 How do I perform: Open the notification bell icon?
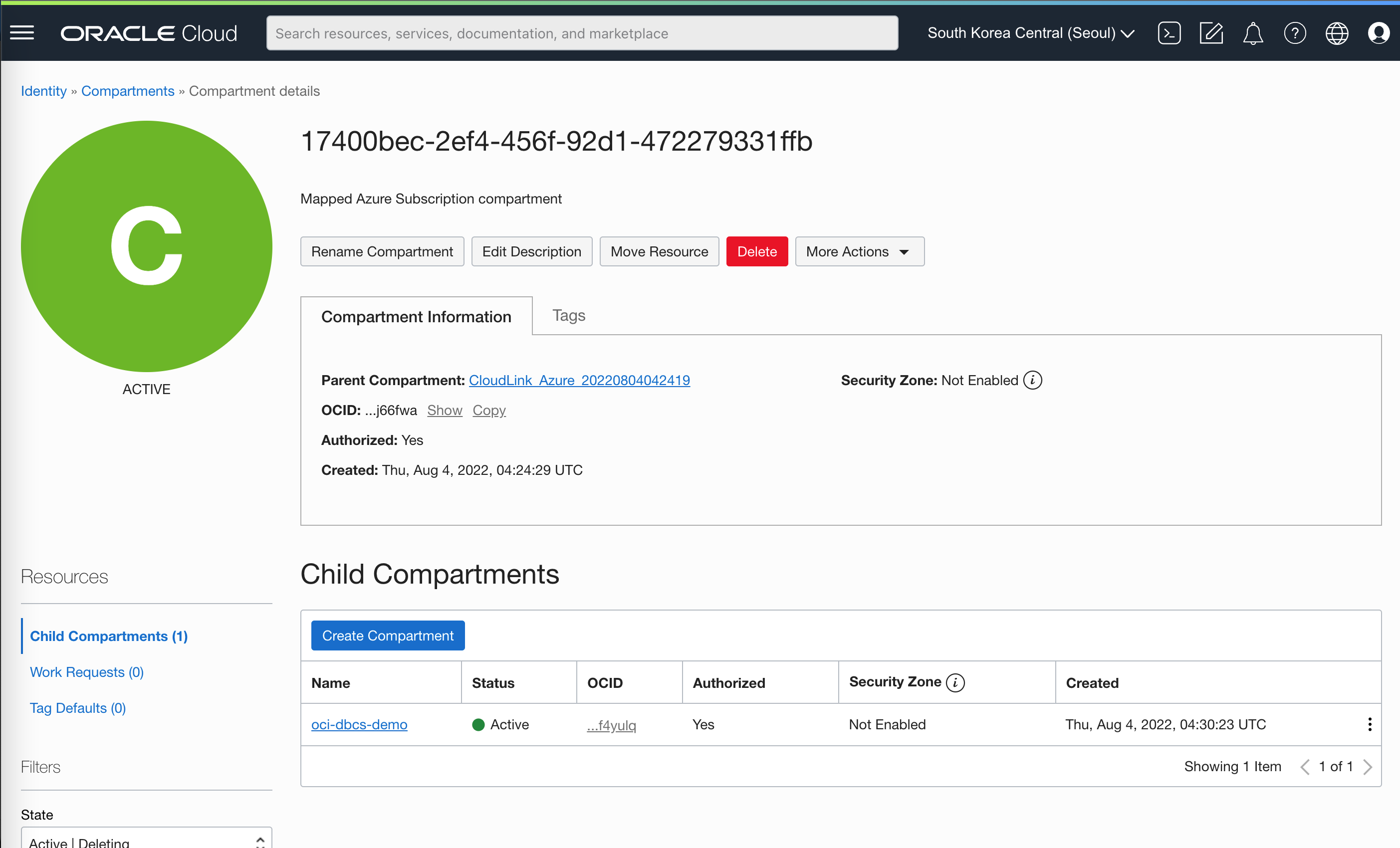(1253, 33)
